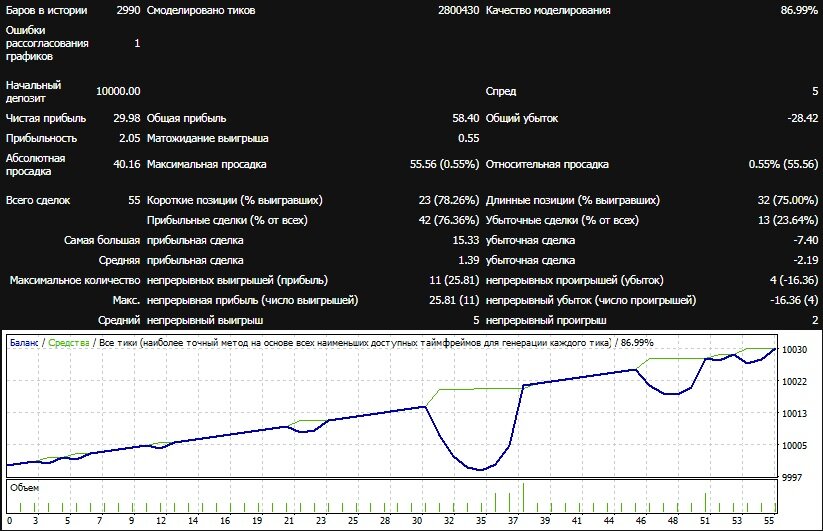
Task: Click the 'Длинные позиции (% выигравших)' label
Action: pos(573,200)
